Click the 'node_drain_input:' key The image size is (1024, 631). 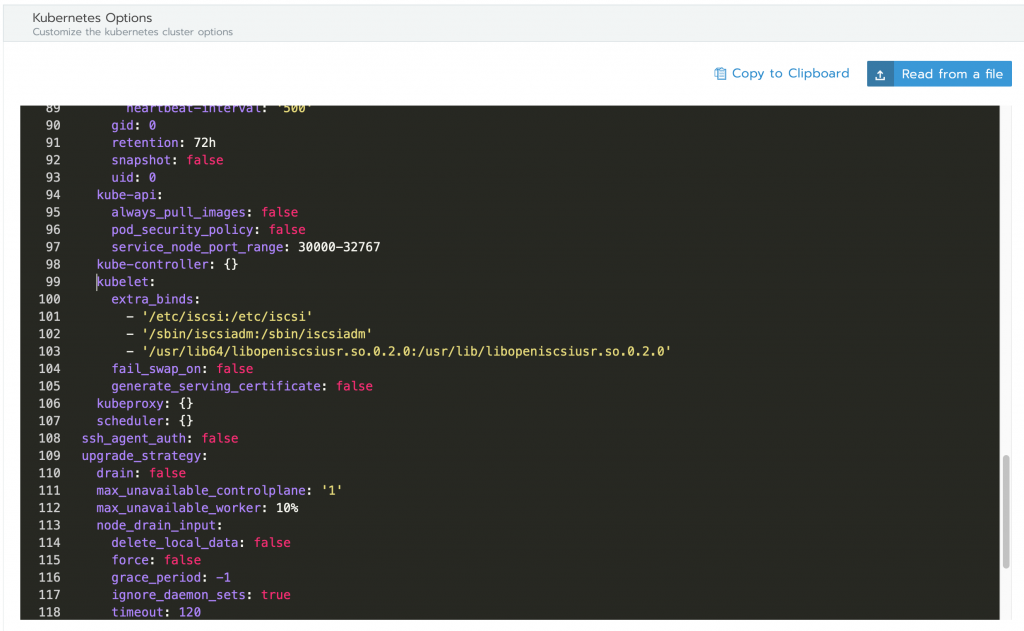click(159, 525)
